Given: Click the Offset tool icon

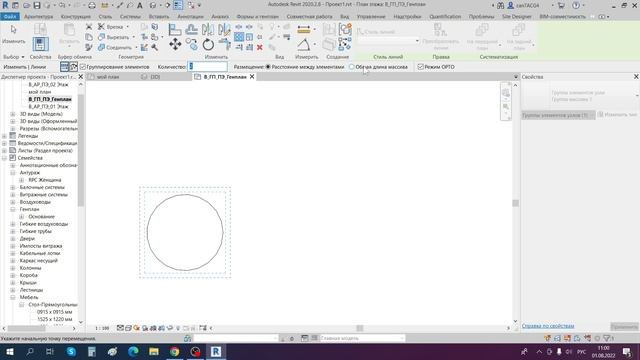Looking at the screenshot, I should [191, 29].
